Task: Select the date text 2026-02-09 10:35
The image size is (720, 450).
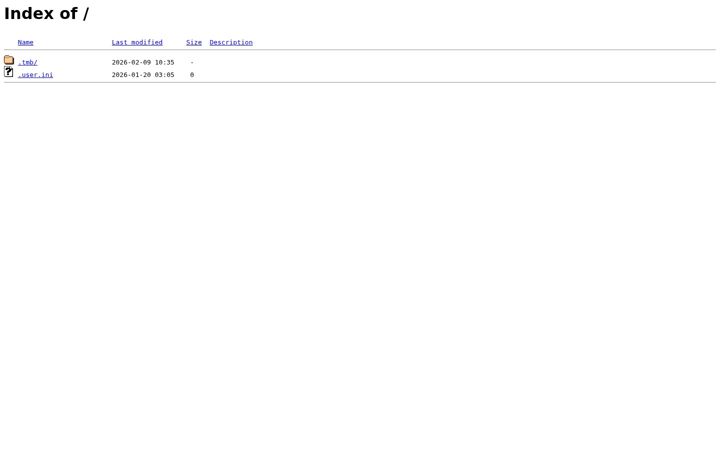Action: [x=143, y=62]
